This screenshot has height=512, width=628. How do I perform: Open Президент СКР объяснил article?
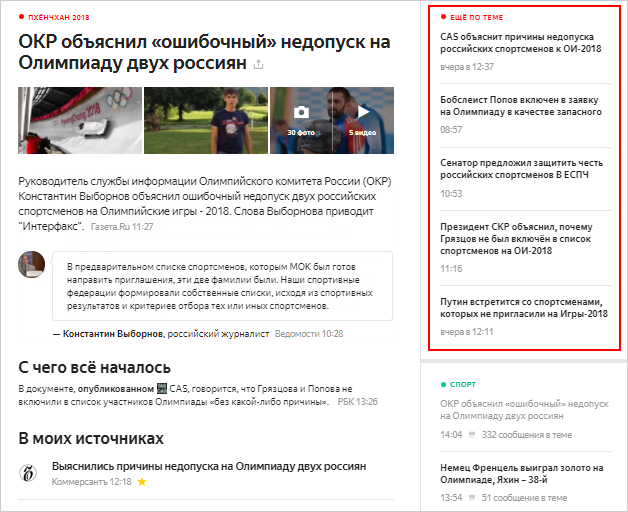[x=516, y=239]
